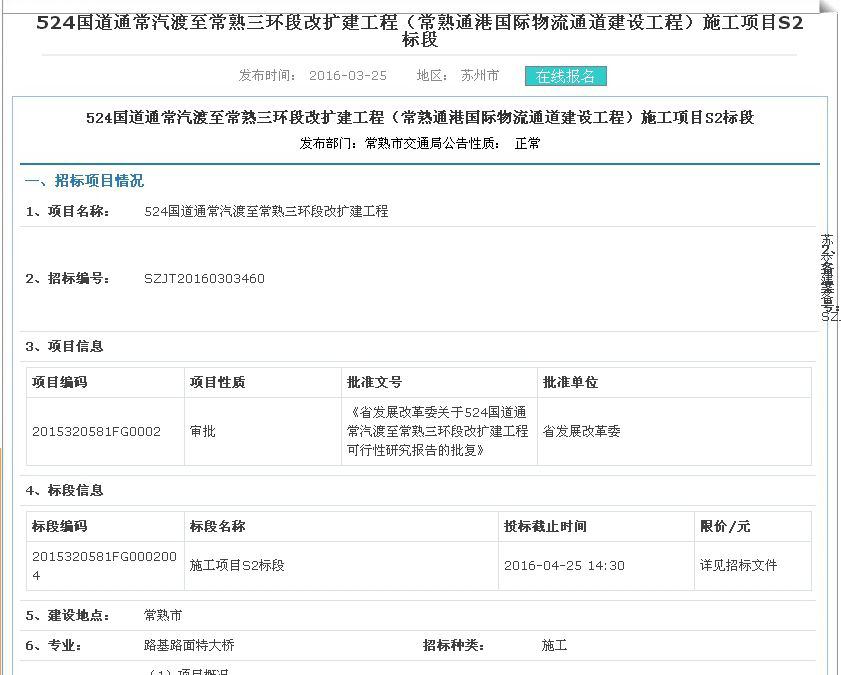Click the approval document title in 批准文号 column
Screen dimensions: 841x675
437,432
